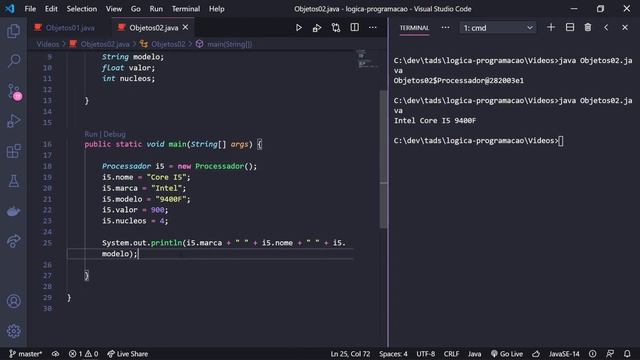Change indentation via Spaces: 4
This screenshot has height=360, width=640.
pos(393,354)
